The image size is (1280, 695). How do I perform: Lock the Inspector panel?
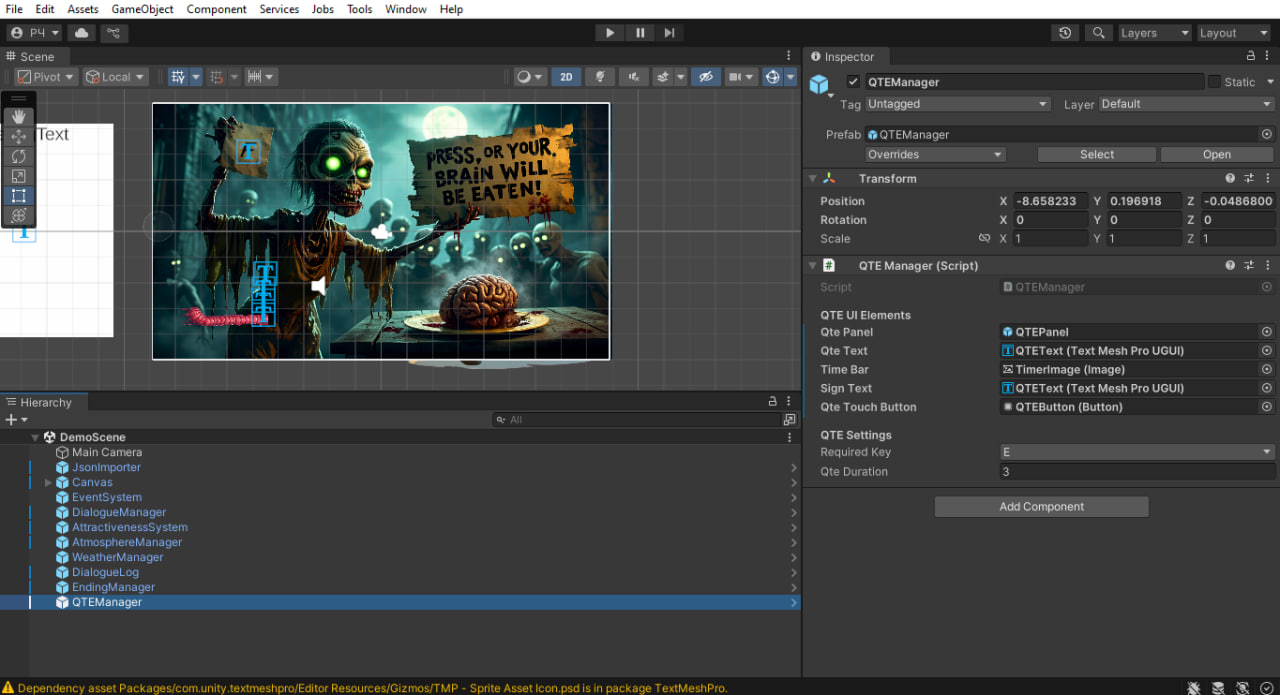[x=1251, y=57]
